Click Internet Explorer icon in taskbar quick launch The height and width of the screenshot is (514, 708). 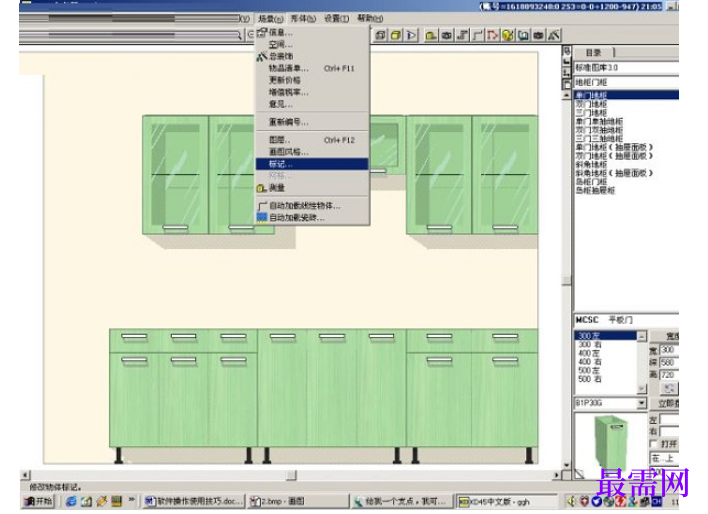71,501
